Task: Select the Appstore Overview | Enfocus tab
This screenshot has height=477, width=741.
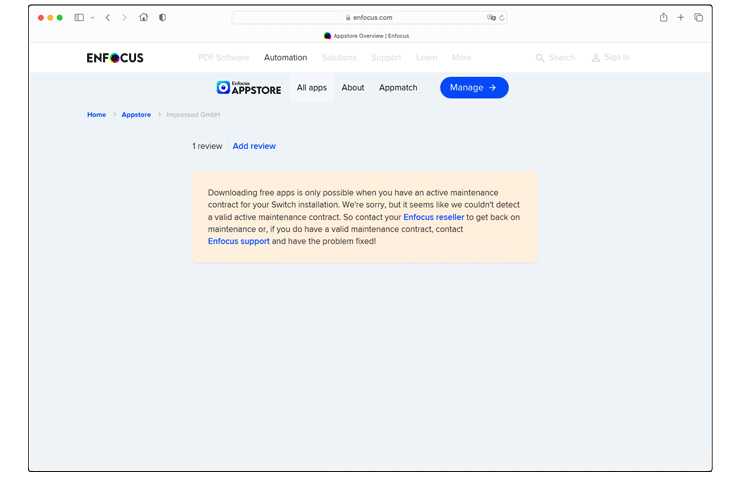Action: coord(366,36)
